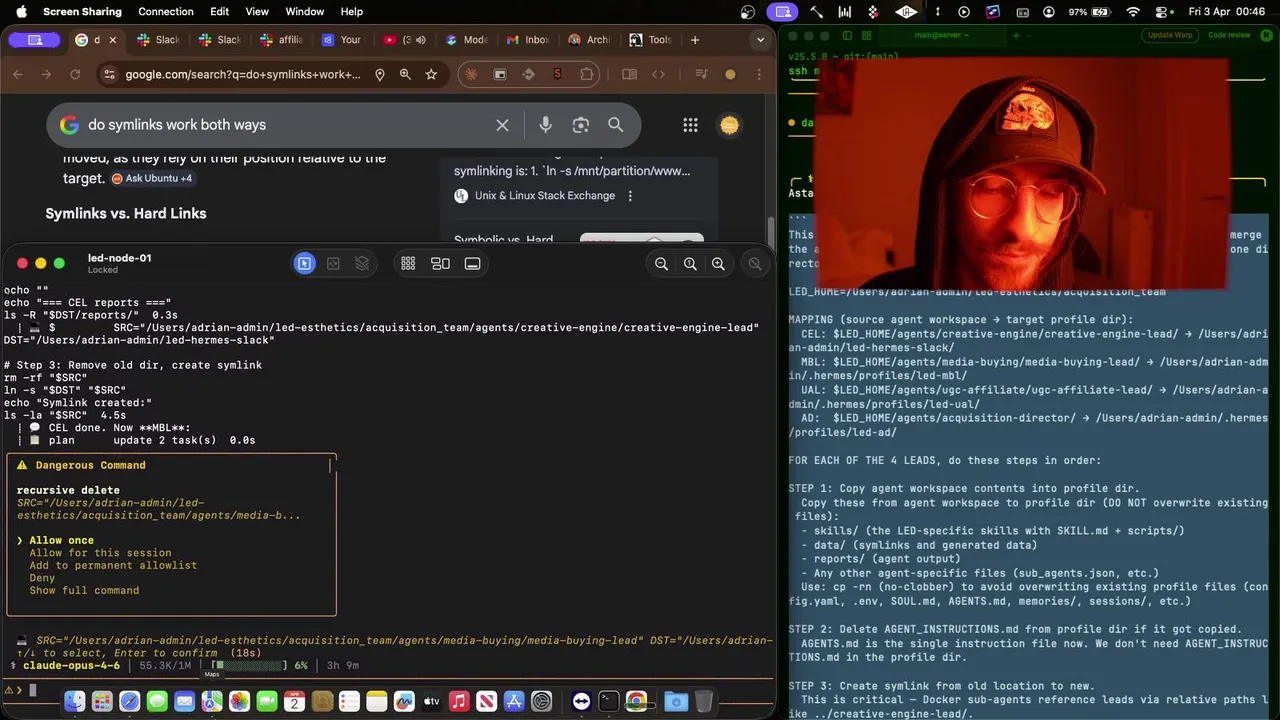Open site information control in address bar
This screenshot has height=720, width=1280.
(x=109, y=74)
